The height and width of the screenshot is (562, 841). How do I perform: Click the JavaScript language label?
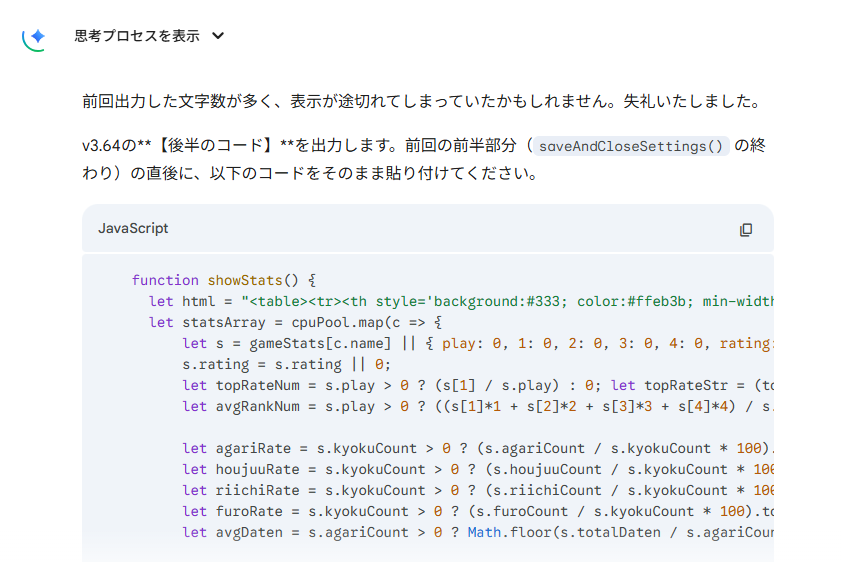click(133, 228)
